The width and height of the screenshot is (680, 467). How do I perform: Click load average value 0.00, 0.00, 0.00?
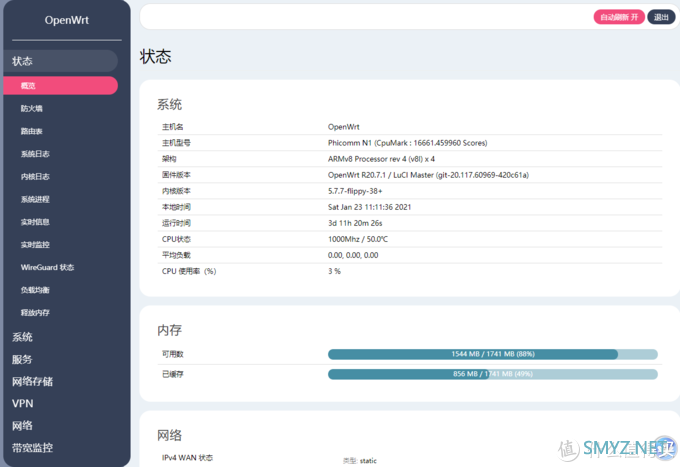click(353, 255)
